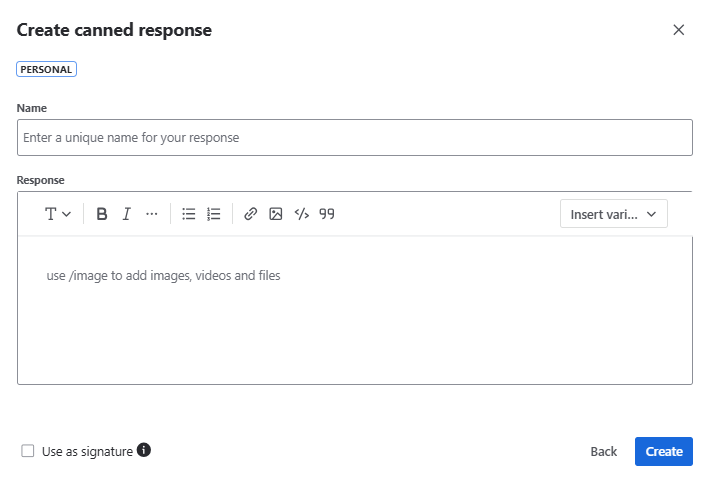Image resolution: width=712 pixels, height=486 pixels.
Task: Enable the Use as signature checkbox
Action: click(x=28, y=451)
